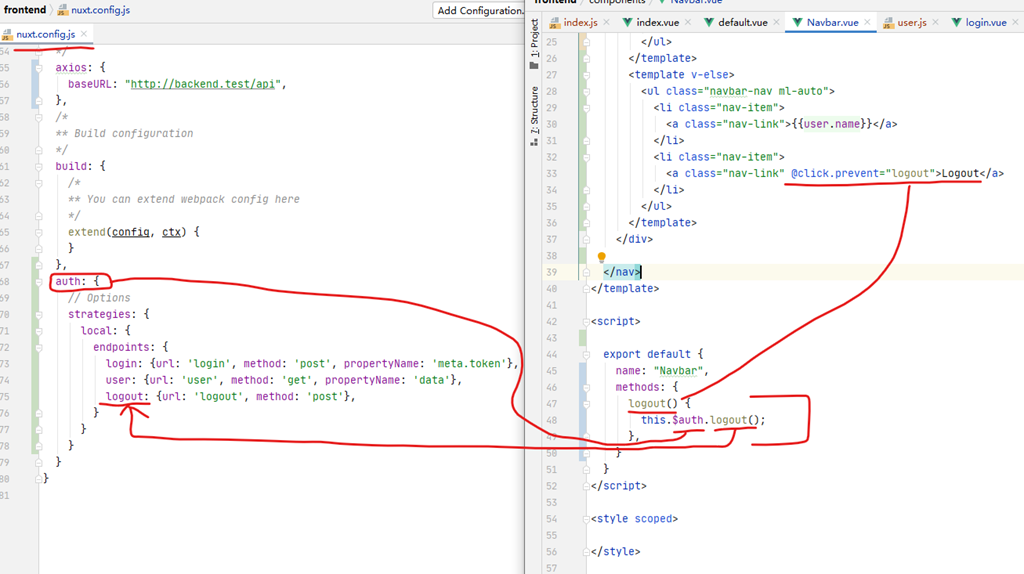Screen dimensions: 1024x574
Task: Click the JS icon in nuxt.config.js breadcrumb
Action: [x=63, y=10]
